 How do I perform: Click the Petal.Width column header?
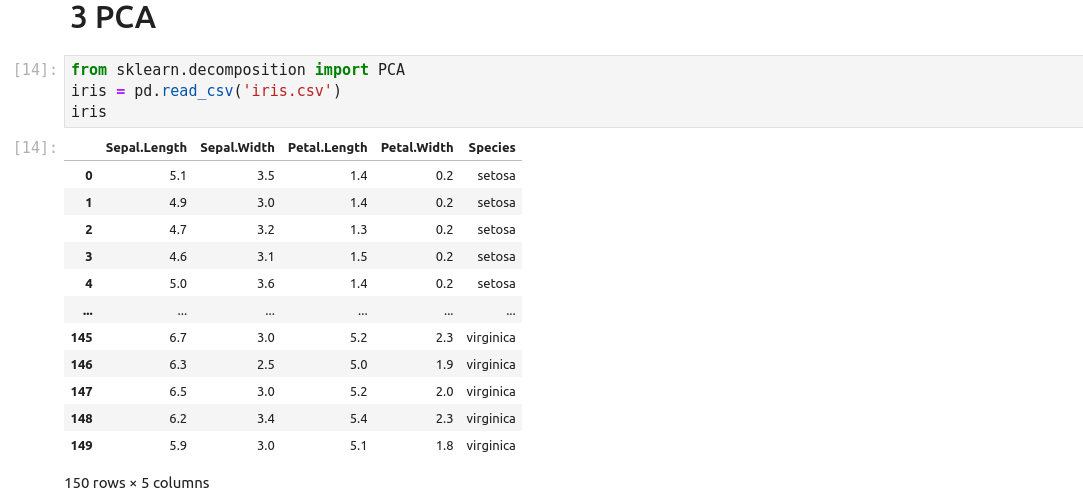point(416,148)
